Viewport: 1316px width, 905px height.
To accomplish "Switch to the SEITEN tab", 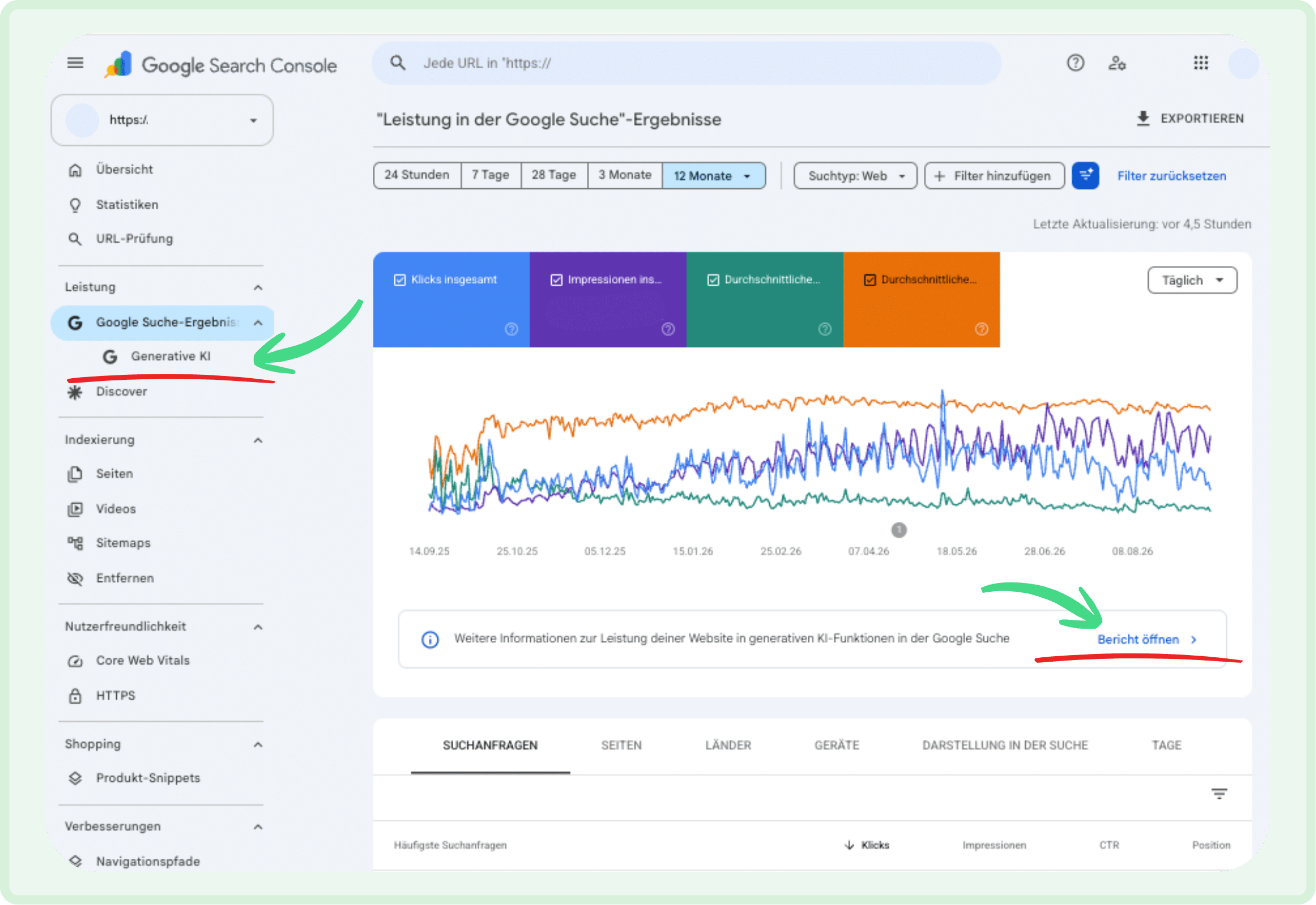I will pyautogui.click(x=622, y=746).
